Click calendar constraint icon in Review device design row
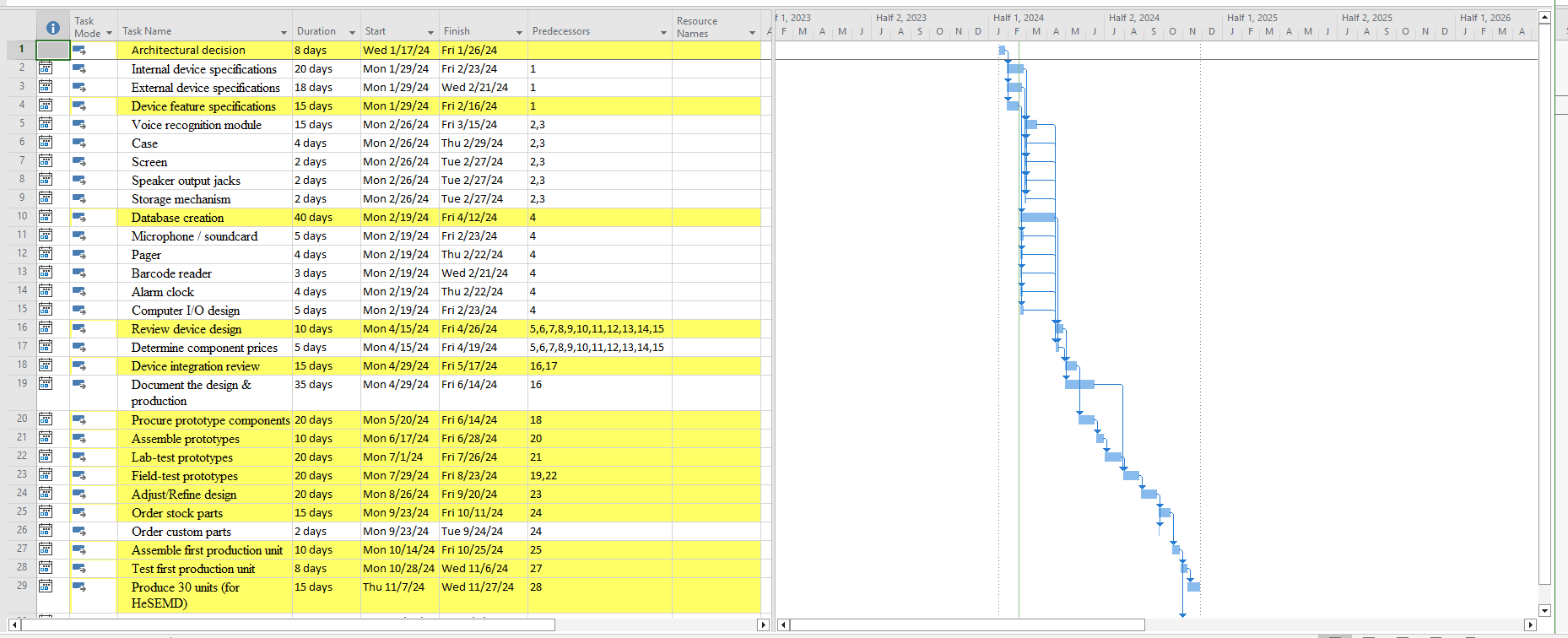Viewport: 1568px width, 638px height. click(46, 328)
